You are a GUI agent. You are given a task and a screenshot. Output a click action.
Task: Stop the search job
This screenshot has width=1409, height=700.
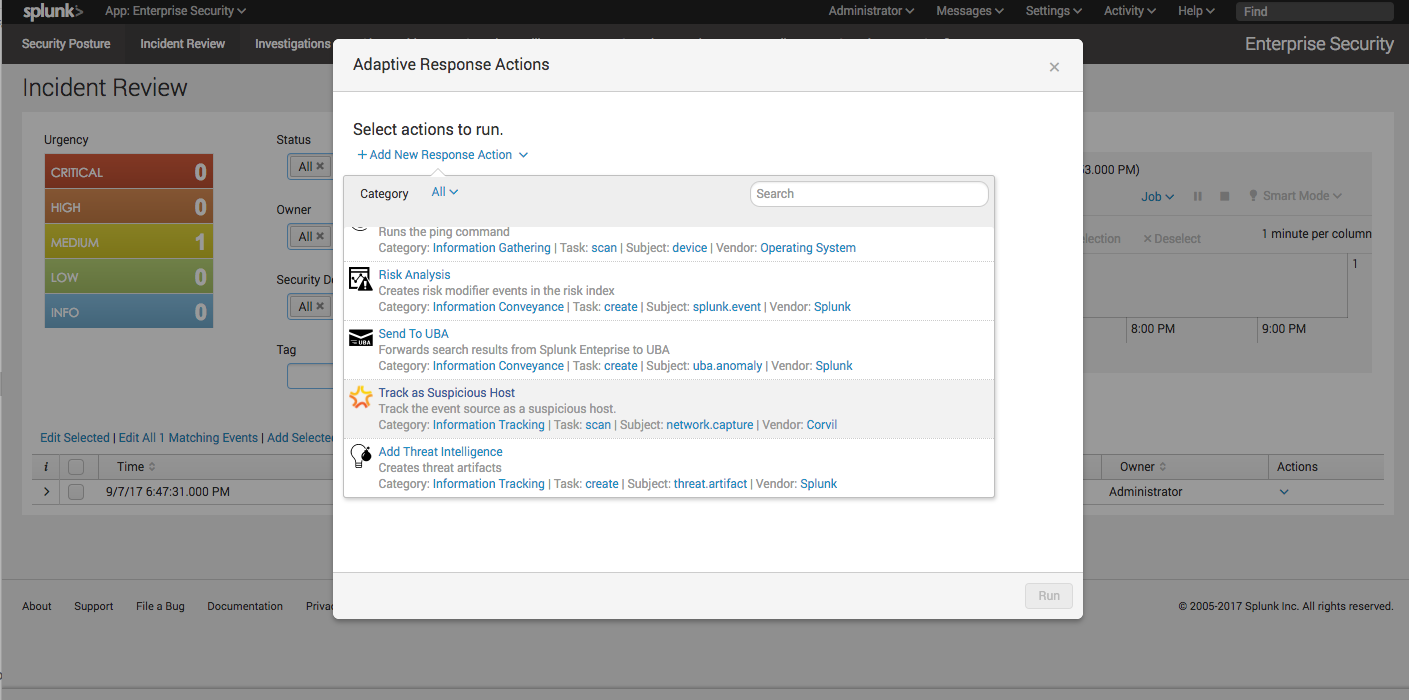coord(1224,196)
